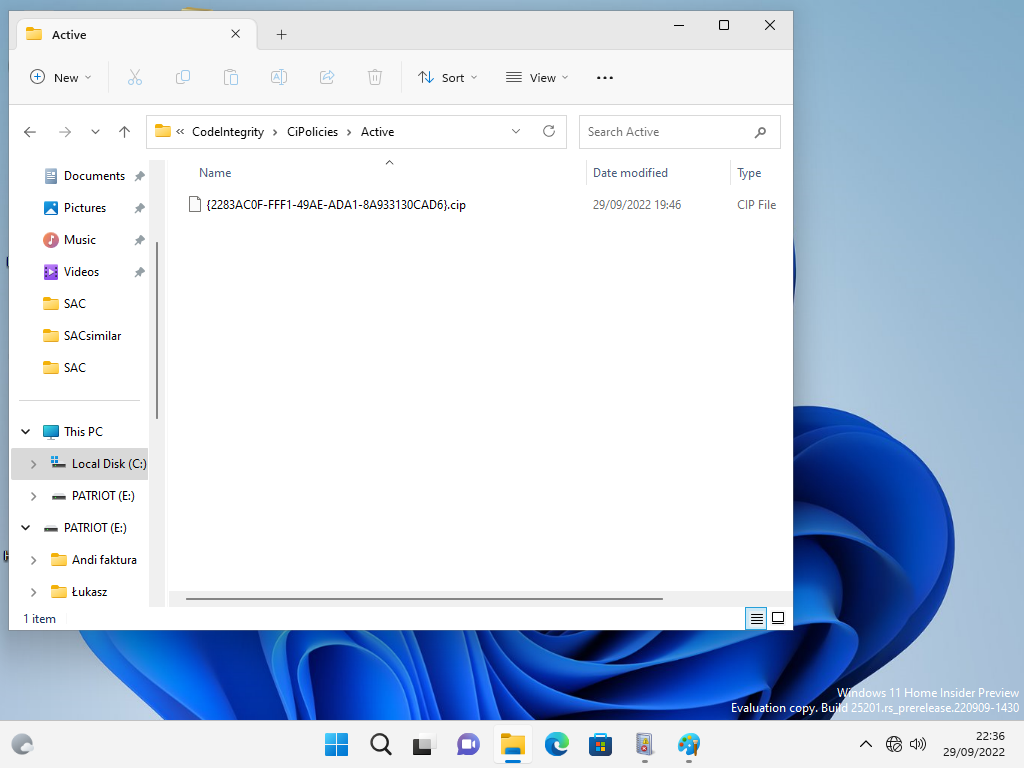Open the New item button
The image size is (1024, 768).
coord(60,77)
